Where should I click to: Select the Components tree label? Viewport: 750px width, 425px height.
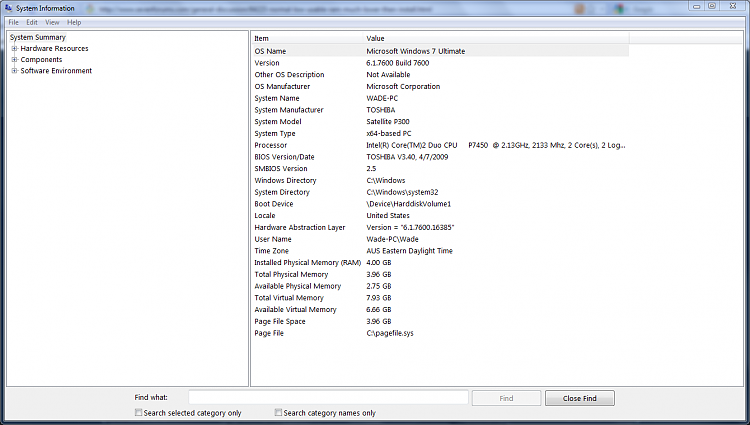[x=41, y=60]
